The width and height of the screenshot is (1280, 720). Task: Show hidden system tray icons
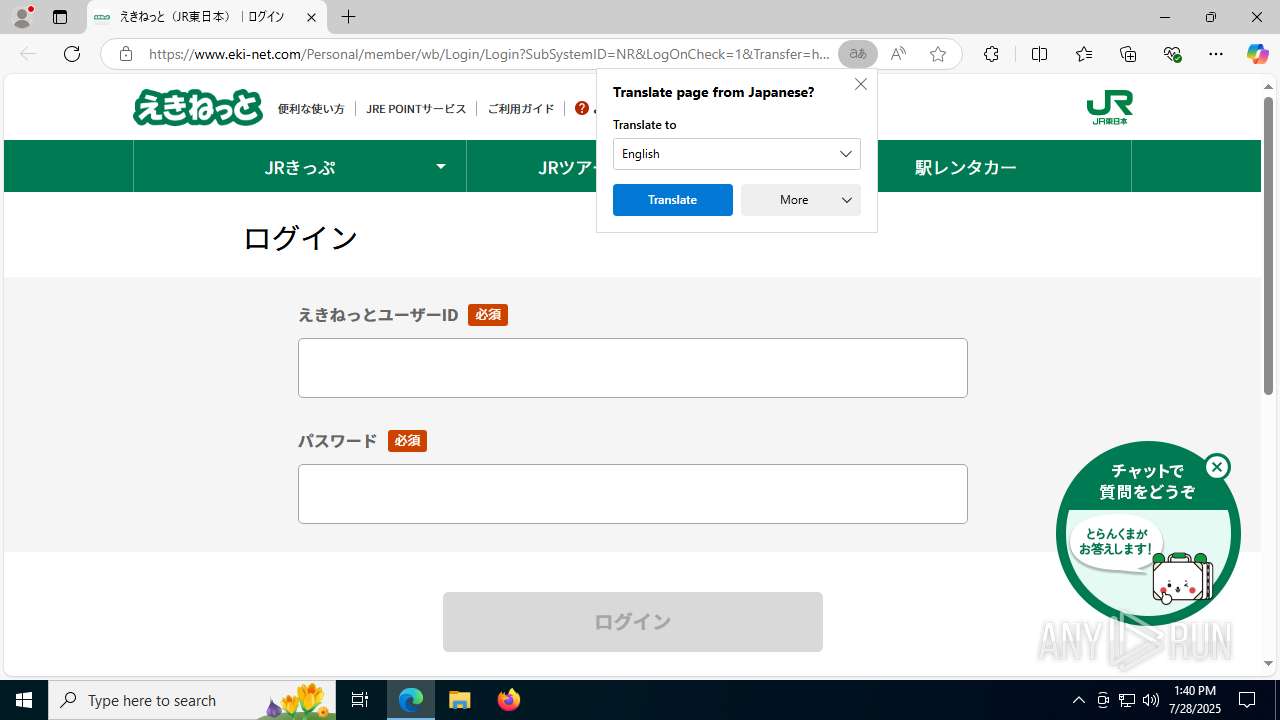(x=1078, y=700)
